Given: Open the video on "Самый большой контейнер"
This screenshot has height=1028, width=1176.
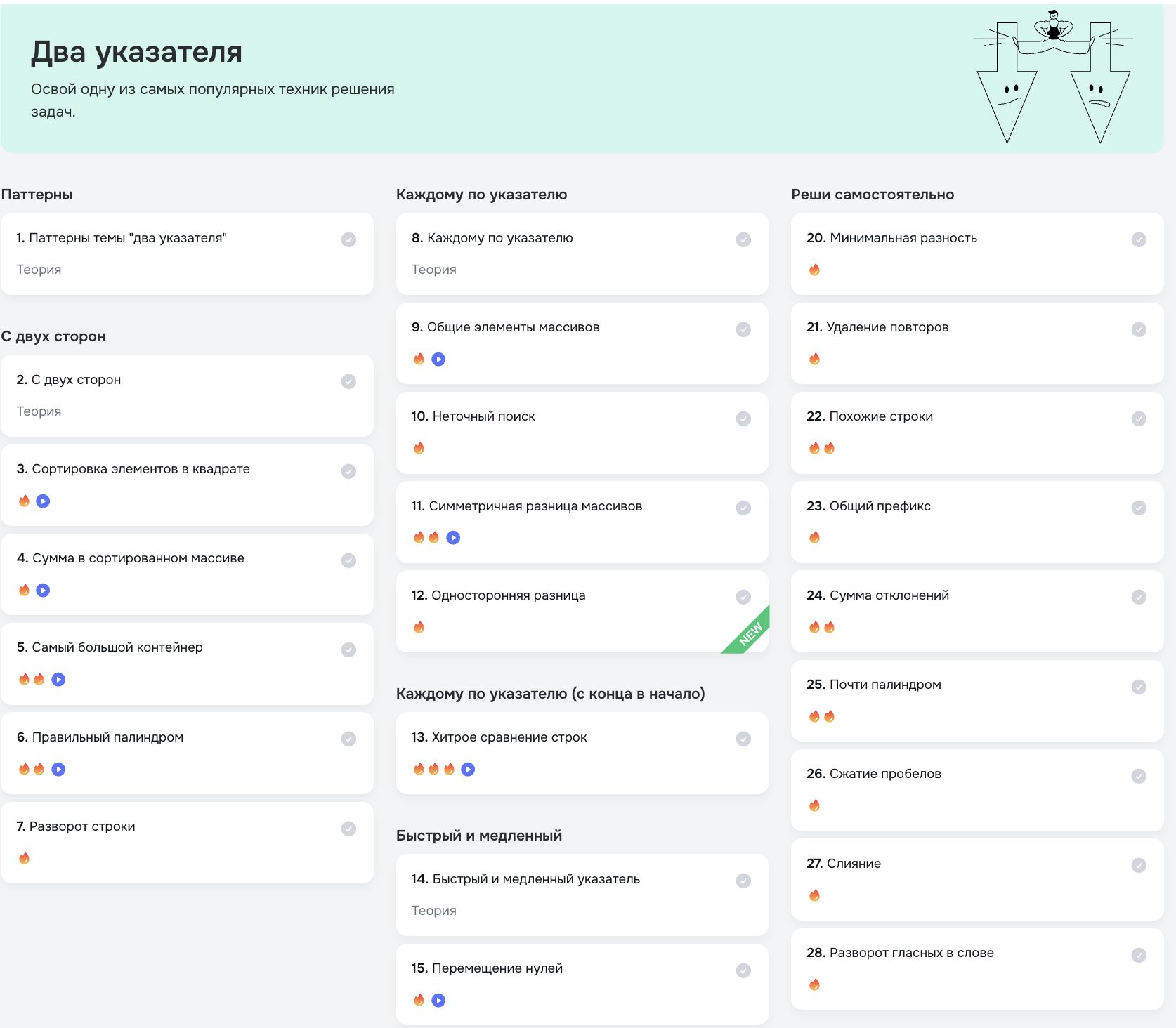Looking at the screenshot, I should pyautogui.click(x=58, y=679).
